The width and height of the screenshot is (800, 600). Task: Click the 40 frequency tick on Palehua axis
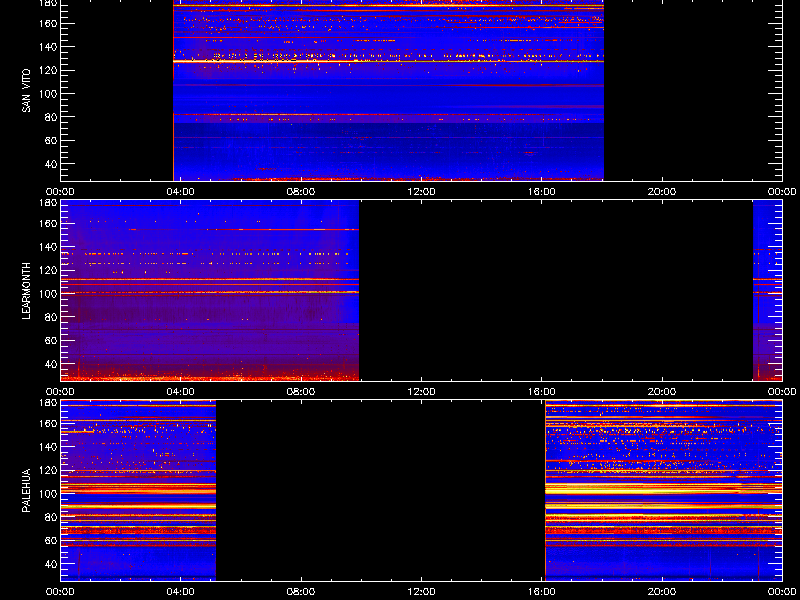(x=52, y=564)
